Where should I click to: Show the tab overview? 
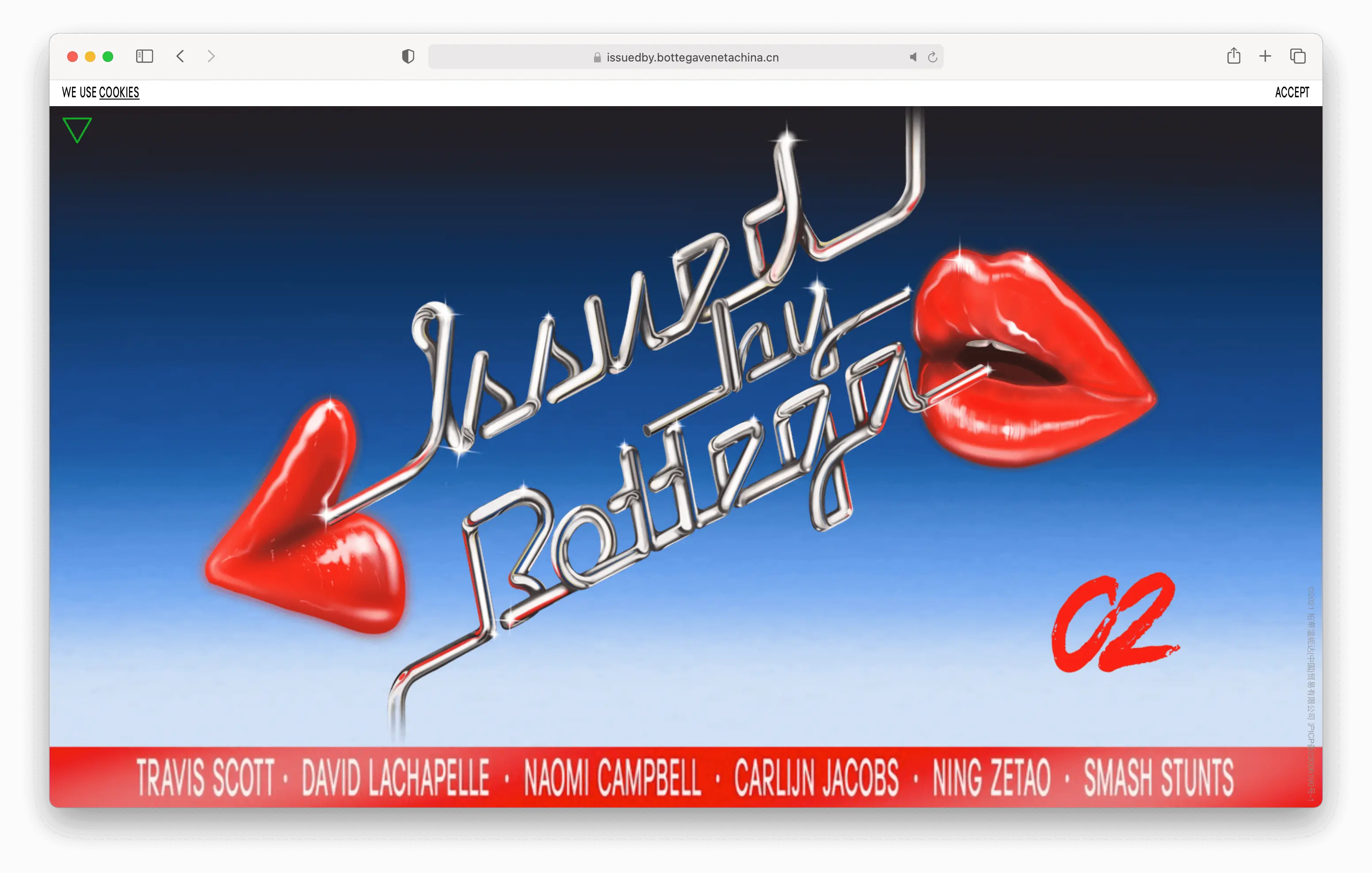tap(1297, 57)
